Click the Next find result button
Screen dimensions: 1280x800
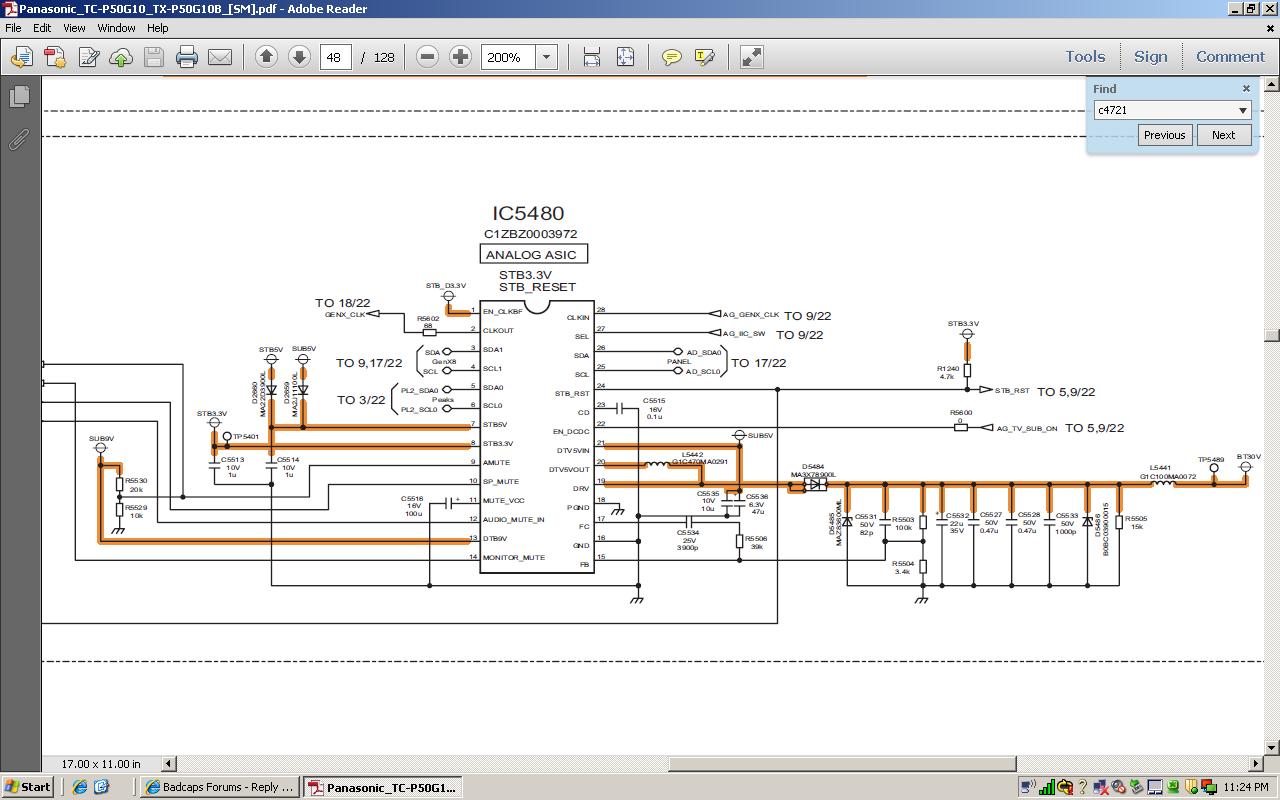pyautogui.click(x=1223, y=135)
